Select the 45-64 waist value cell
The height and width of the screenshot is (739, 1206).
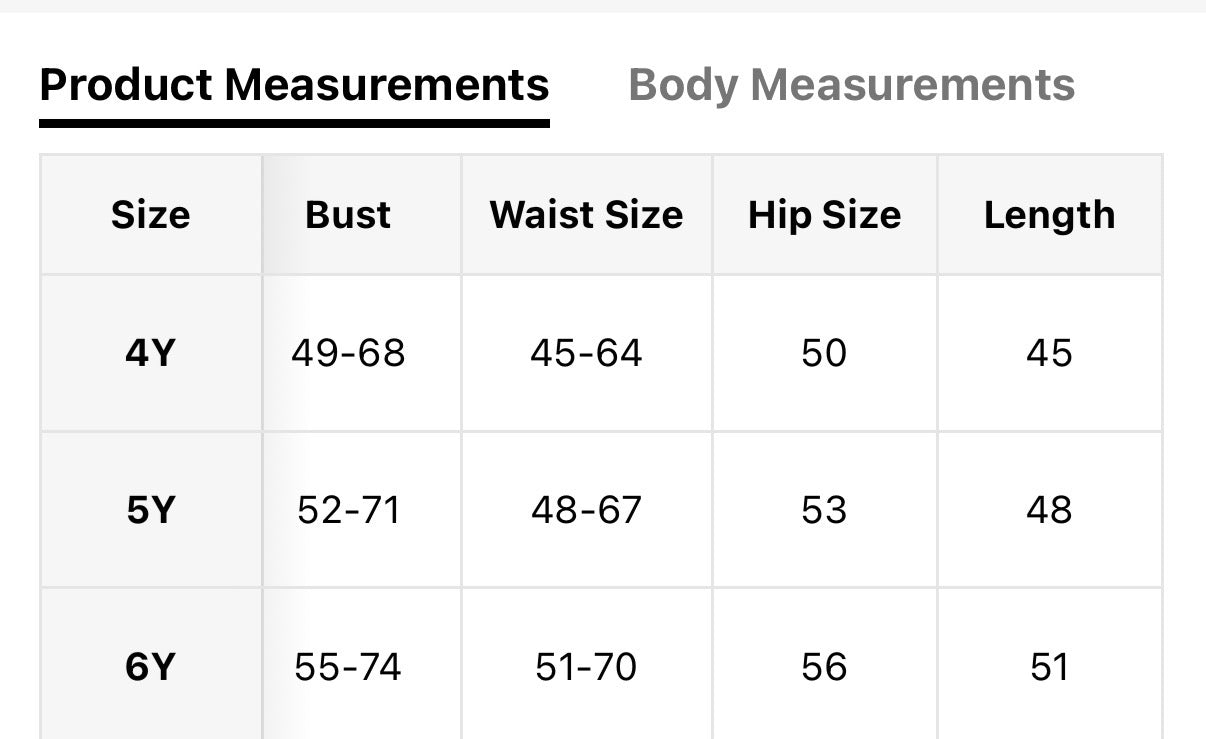586,353
